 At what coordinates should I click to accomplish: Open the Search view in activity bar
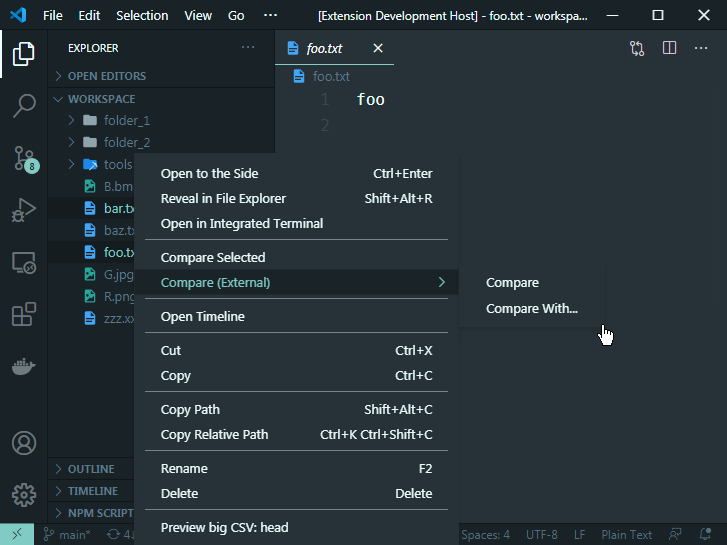24,106
